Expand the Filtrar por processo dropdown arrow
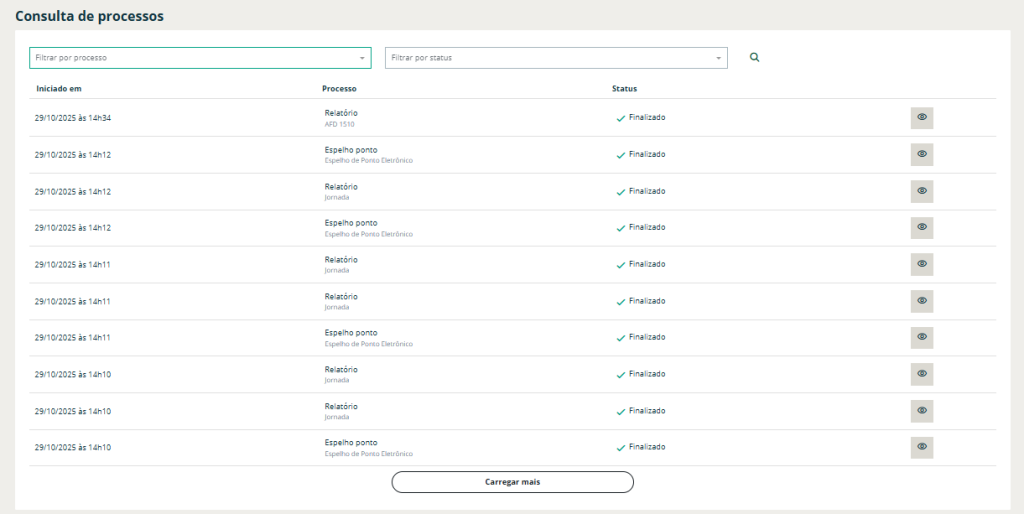Viewport: 1024px width, 514px height. click(362, 58)
